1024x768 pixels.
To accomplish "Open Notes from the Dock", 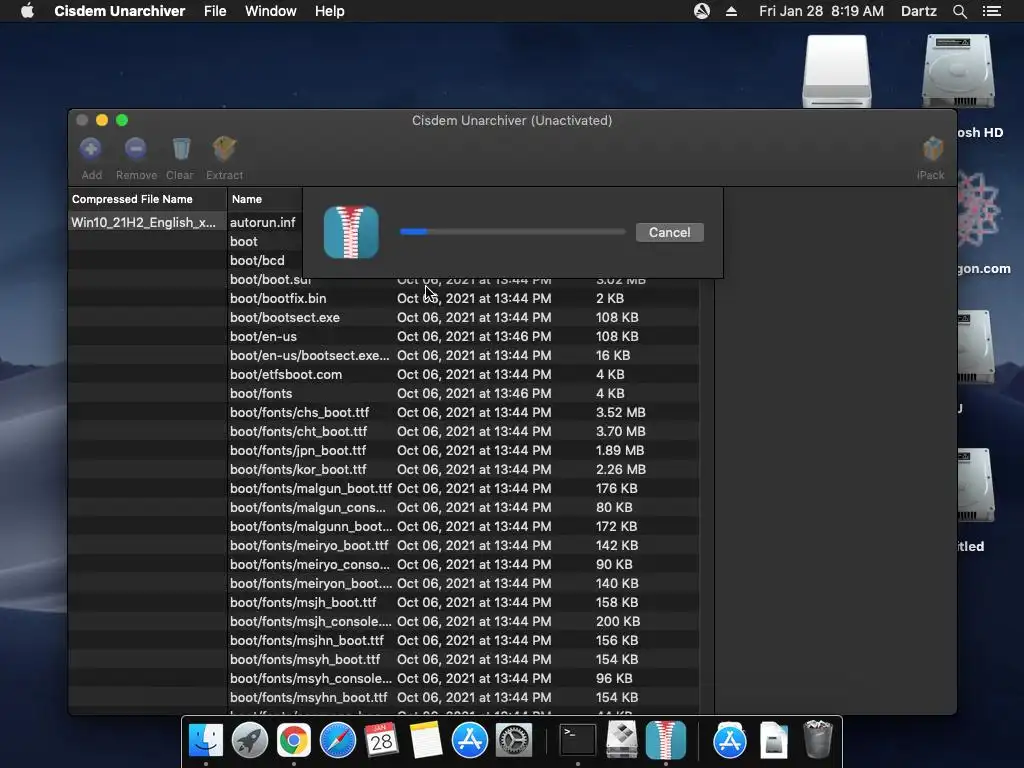I will 425,740.
